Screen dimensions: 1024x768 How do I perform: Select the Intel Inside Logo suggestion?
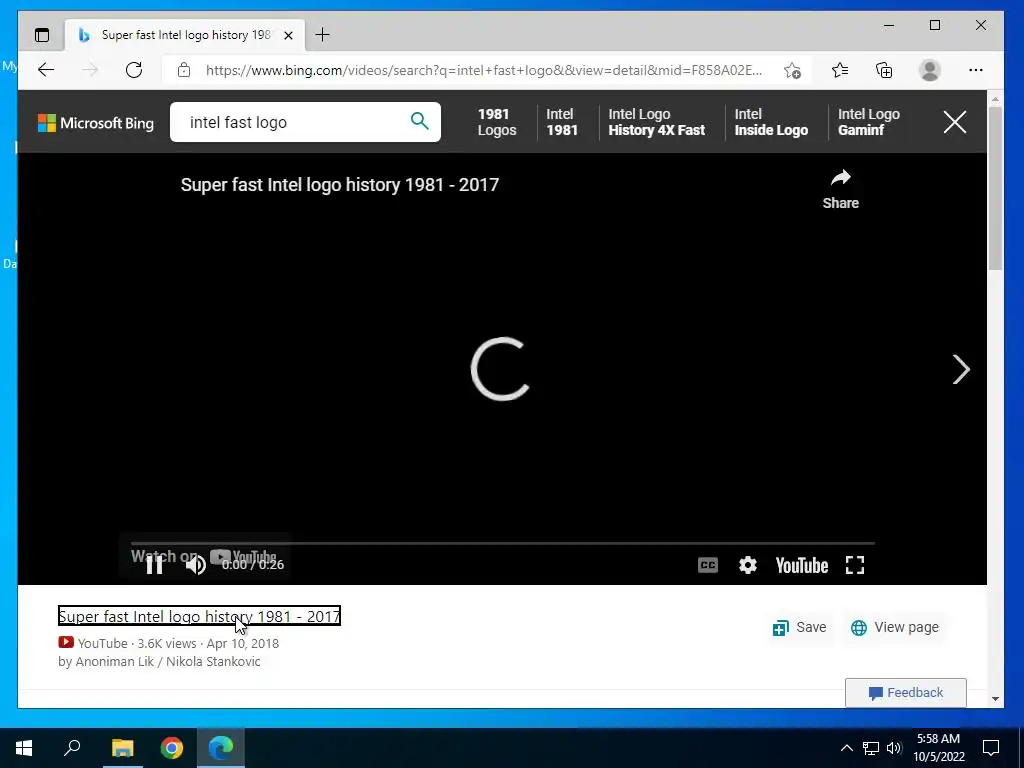[771, 122]
